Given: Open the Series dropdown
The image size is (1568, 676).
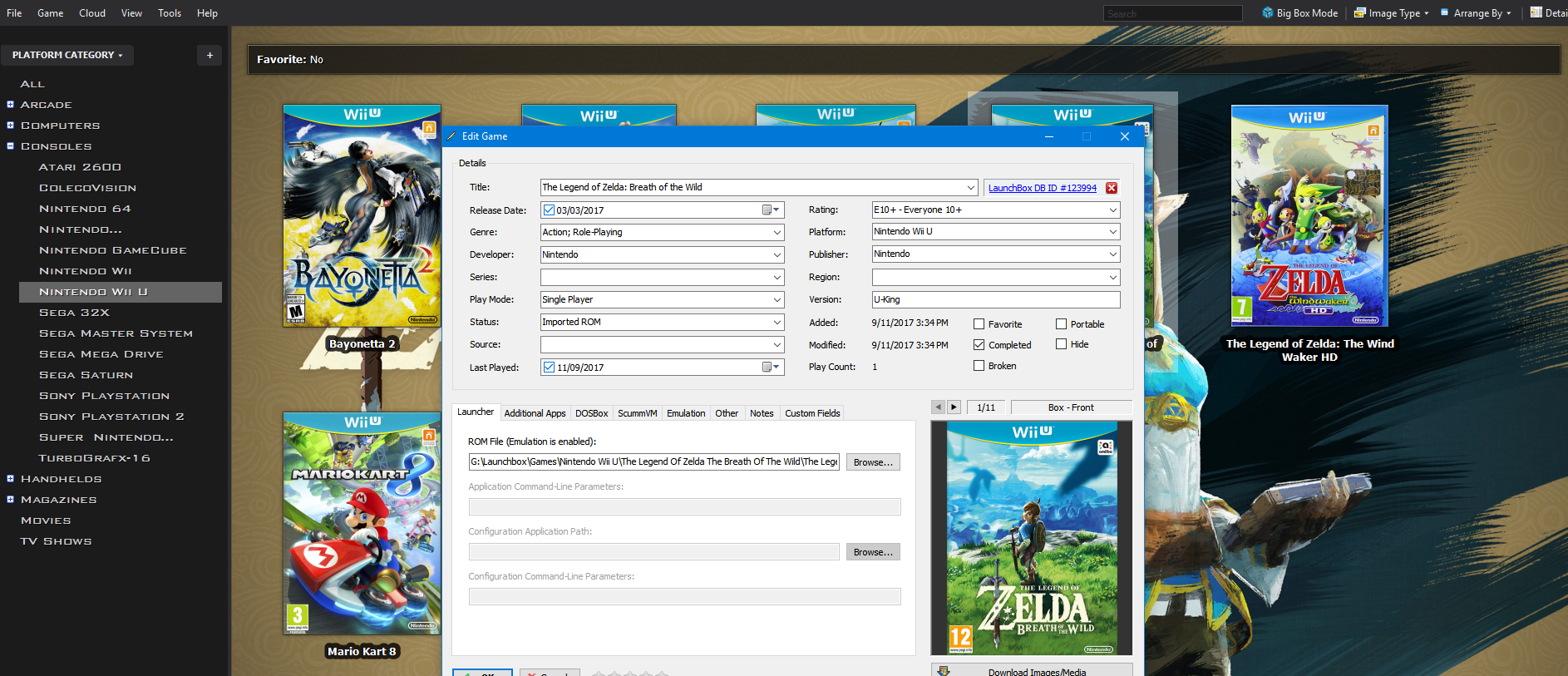Looking at the screenshot, I should pos(777,278).
